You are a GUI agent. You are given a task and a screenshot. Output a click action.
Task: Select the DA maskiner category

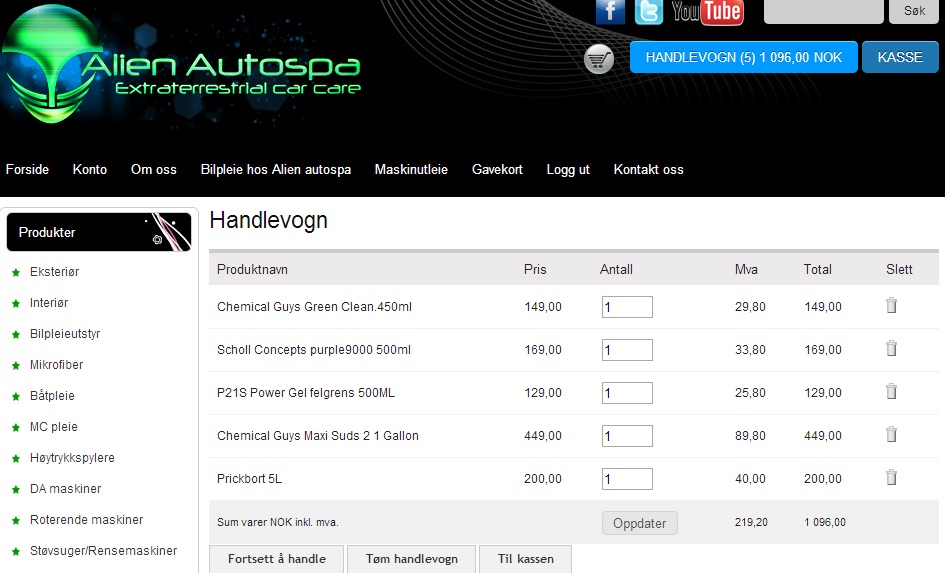66,489
